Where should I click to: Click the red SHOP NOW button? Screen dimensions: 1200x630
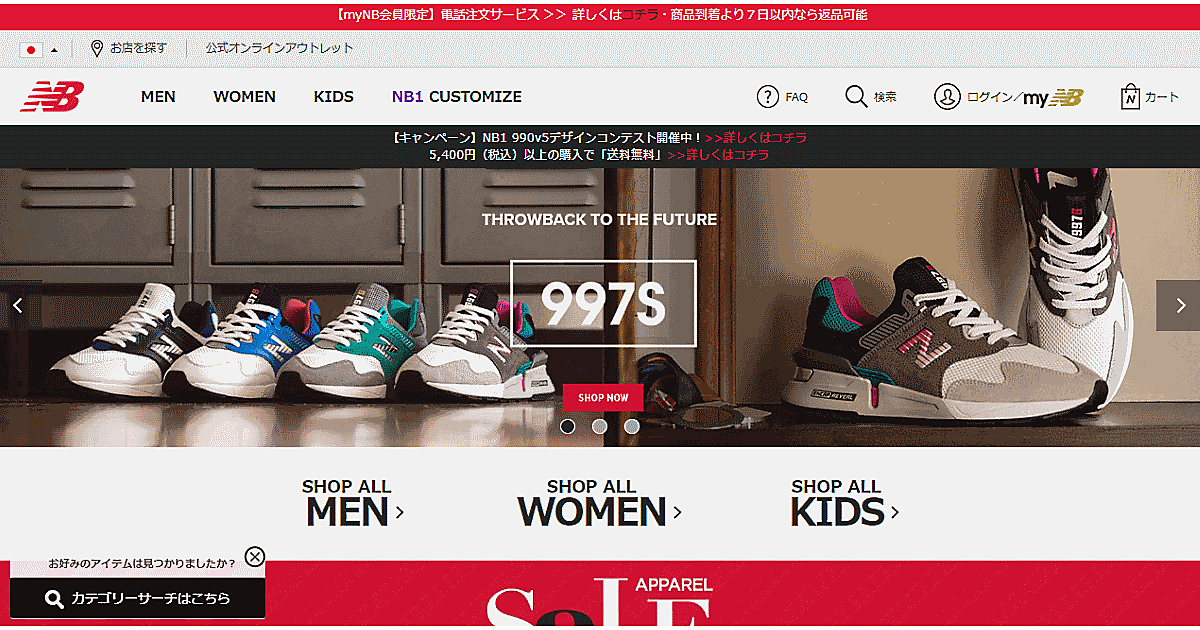click(603, 397)
